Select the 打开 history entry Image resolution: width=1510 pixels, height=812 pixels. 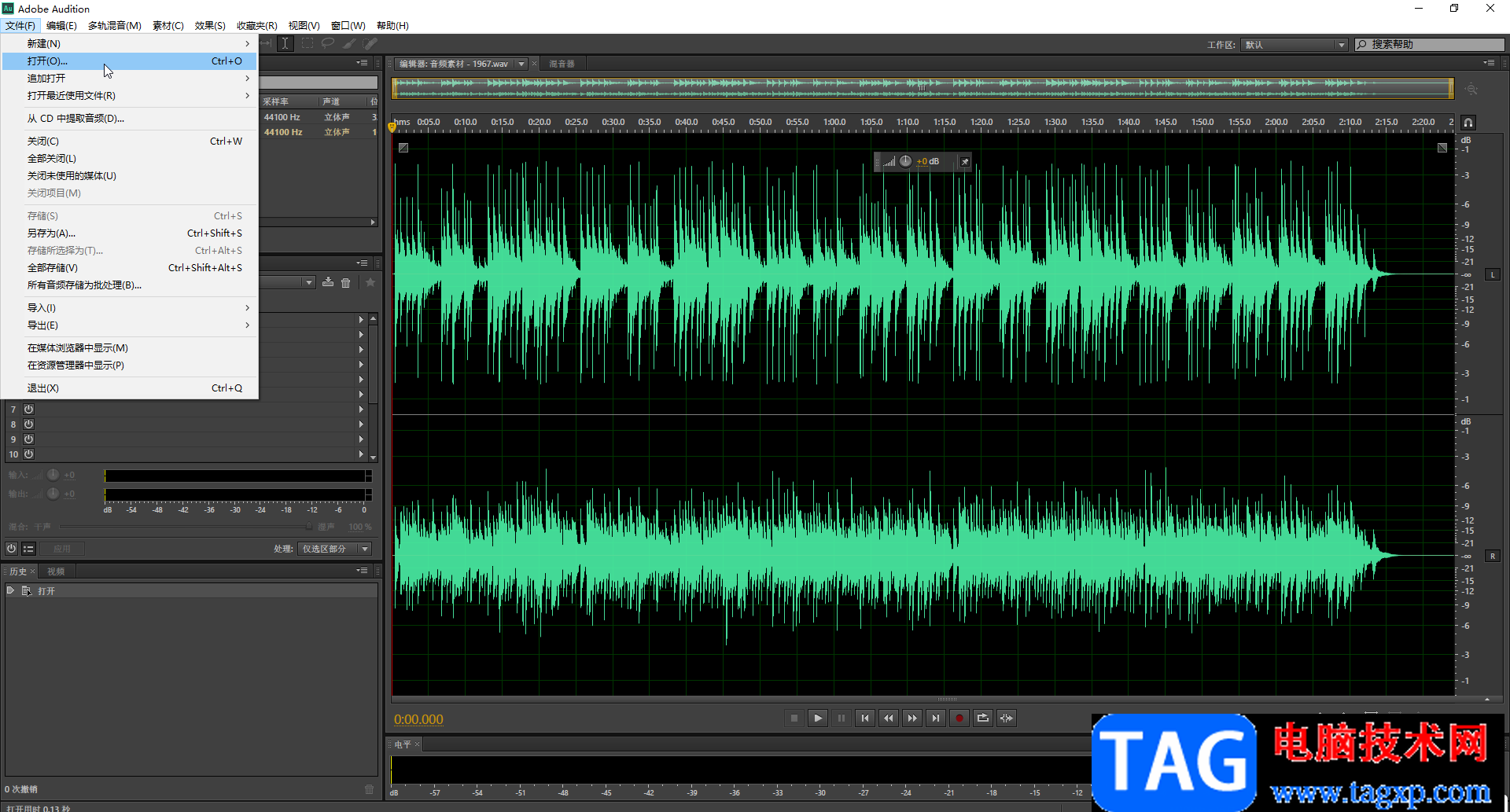click(191, 590)
